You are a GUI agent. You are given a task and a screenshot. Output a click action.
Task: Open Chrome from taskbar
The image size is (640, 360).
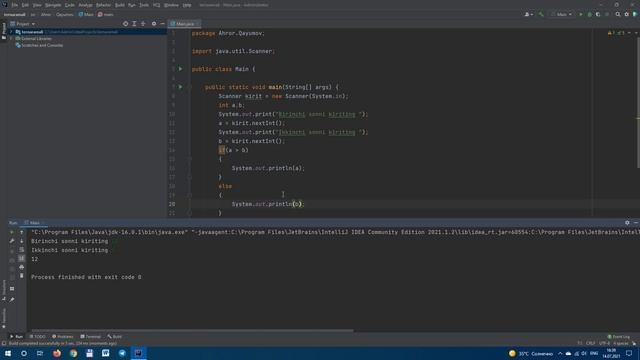point(73,353)
